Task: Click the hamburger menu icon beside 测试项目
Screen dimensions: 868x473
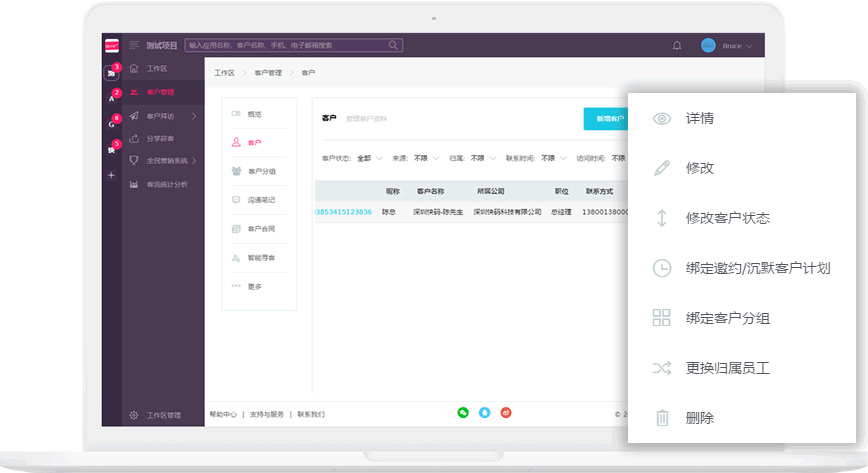Action: [x=134, y=46]
